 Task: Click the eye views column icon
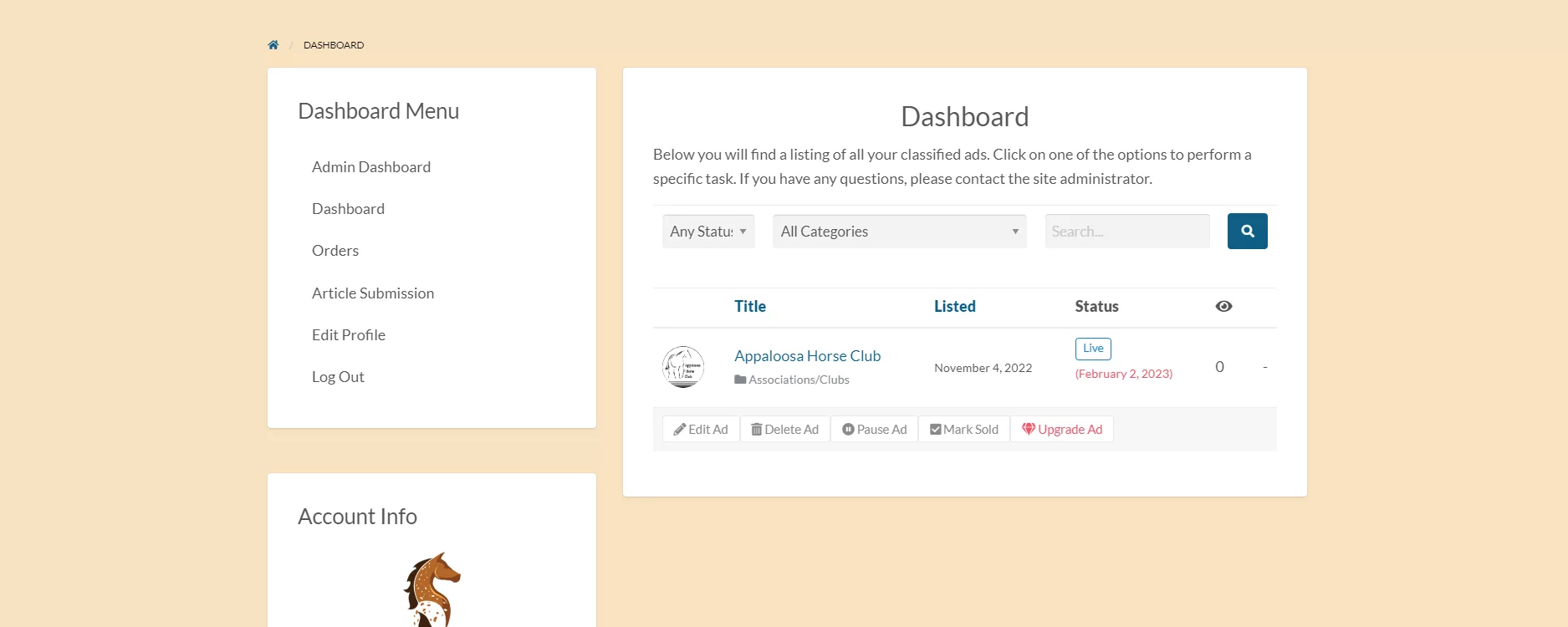(1223, 307)
